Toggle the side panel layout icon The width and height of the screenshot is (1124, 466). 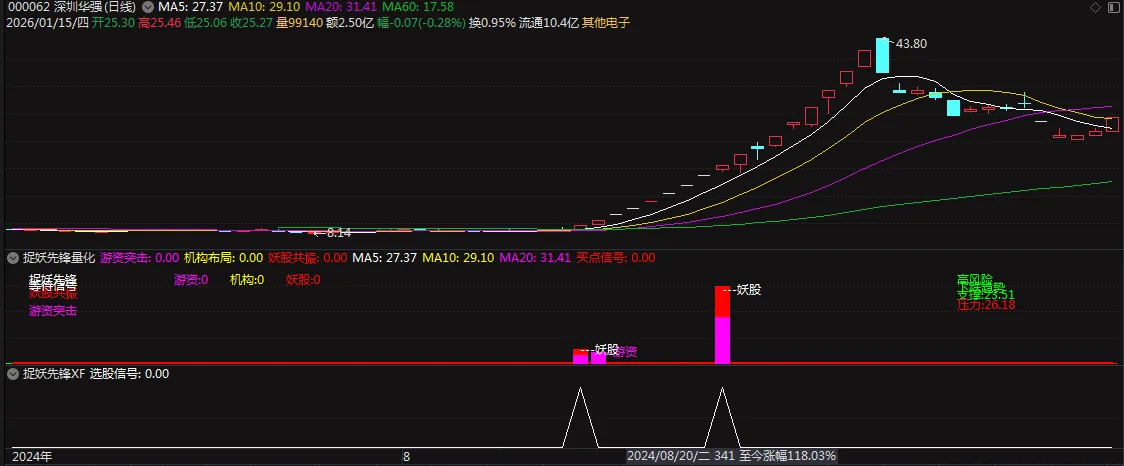coord(1113,7)
